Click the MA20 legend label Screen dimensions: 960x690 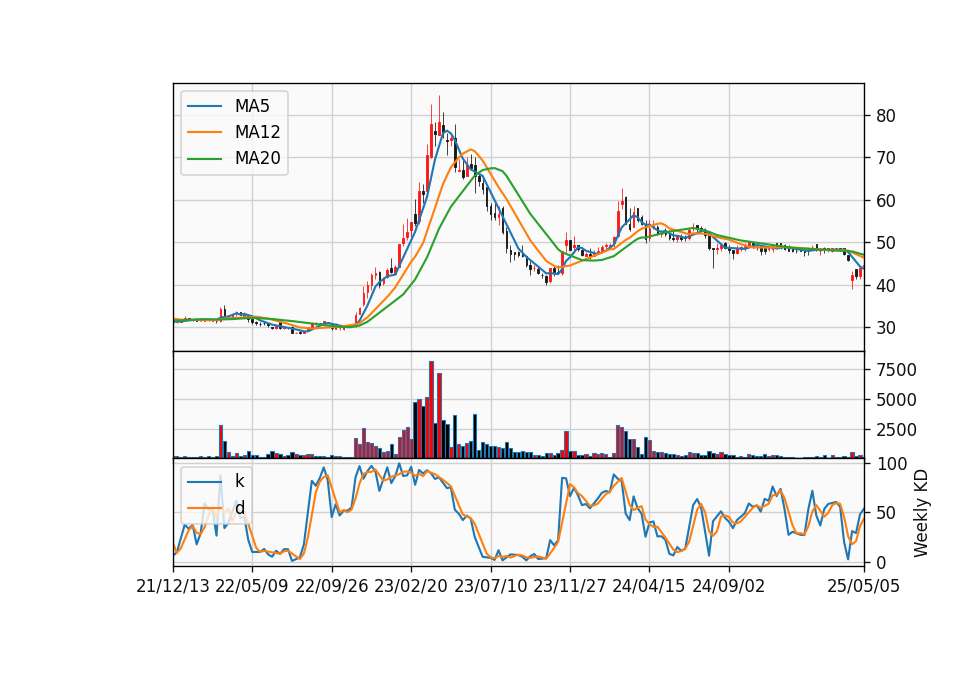[257, 159]
